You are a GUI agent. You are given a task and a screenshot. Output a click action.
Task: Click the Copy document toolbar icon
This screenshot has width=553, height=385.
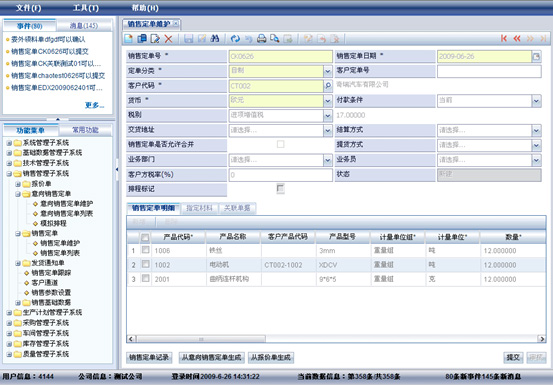tap(142, 38)
